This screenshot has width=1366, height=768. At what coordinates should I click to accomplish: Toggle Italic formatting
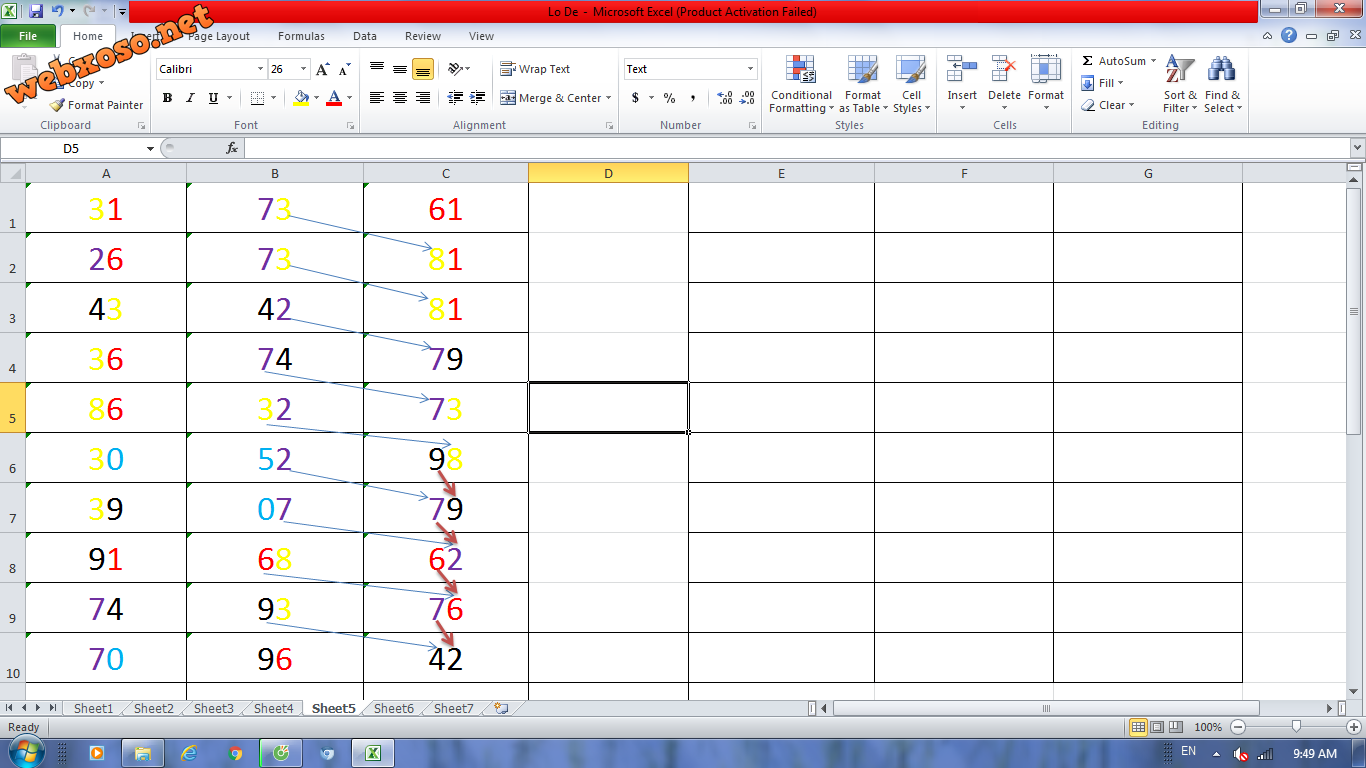[x=190, y=98]
